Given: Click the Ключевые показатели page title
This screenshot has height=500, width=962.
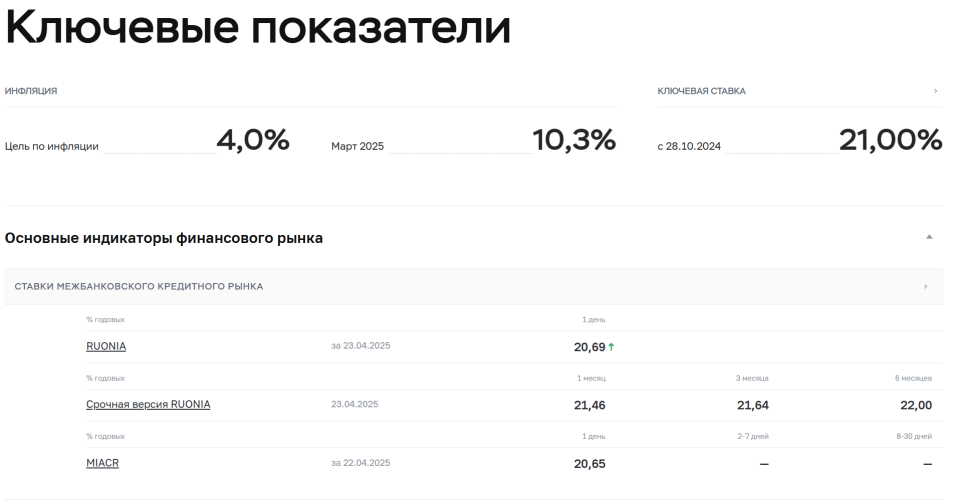Looking at the screenshot, I should [x=258, y=27].
